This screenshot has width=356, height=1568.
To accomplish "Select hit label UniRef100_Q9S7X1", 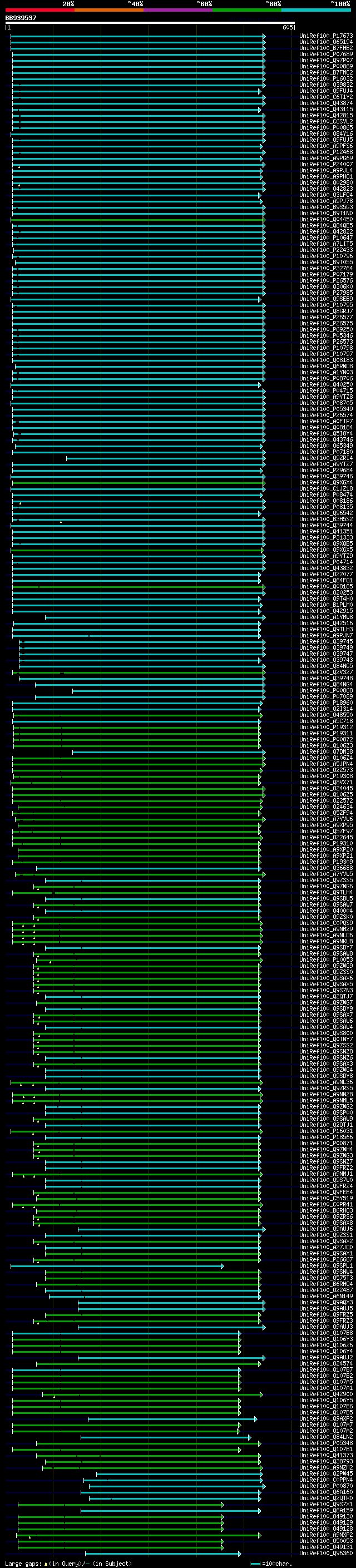I will click(326, 1504).
